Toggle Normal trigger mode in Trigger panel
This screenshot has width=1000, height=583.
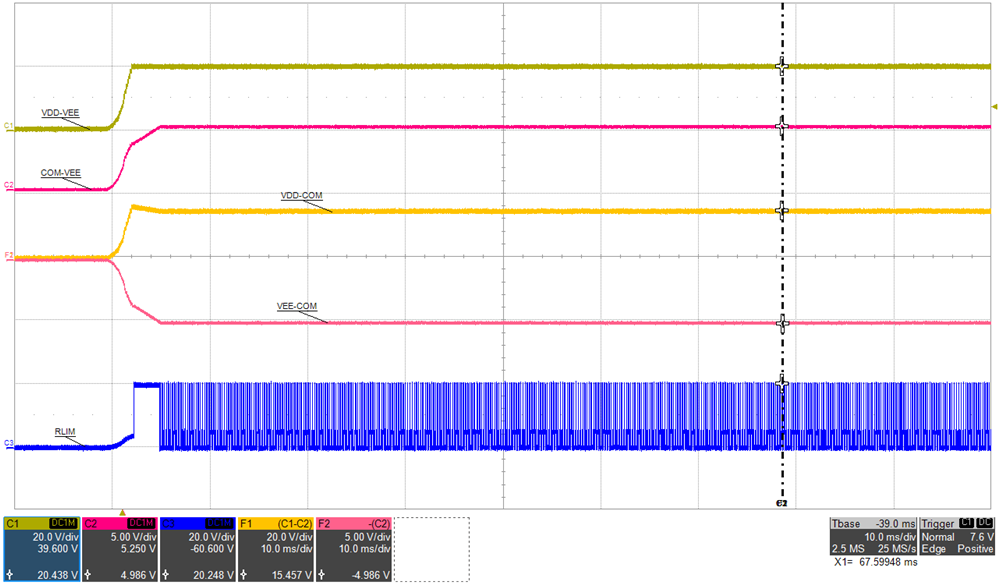938,537
